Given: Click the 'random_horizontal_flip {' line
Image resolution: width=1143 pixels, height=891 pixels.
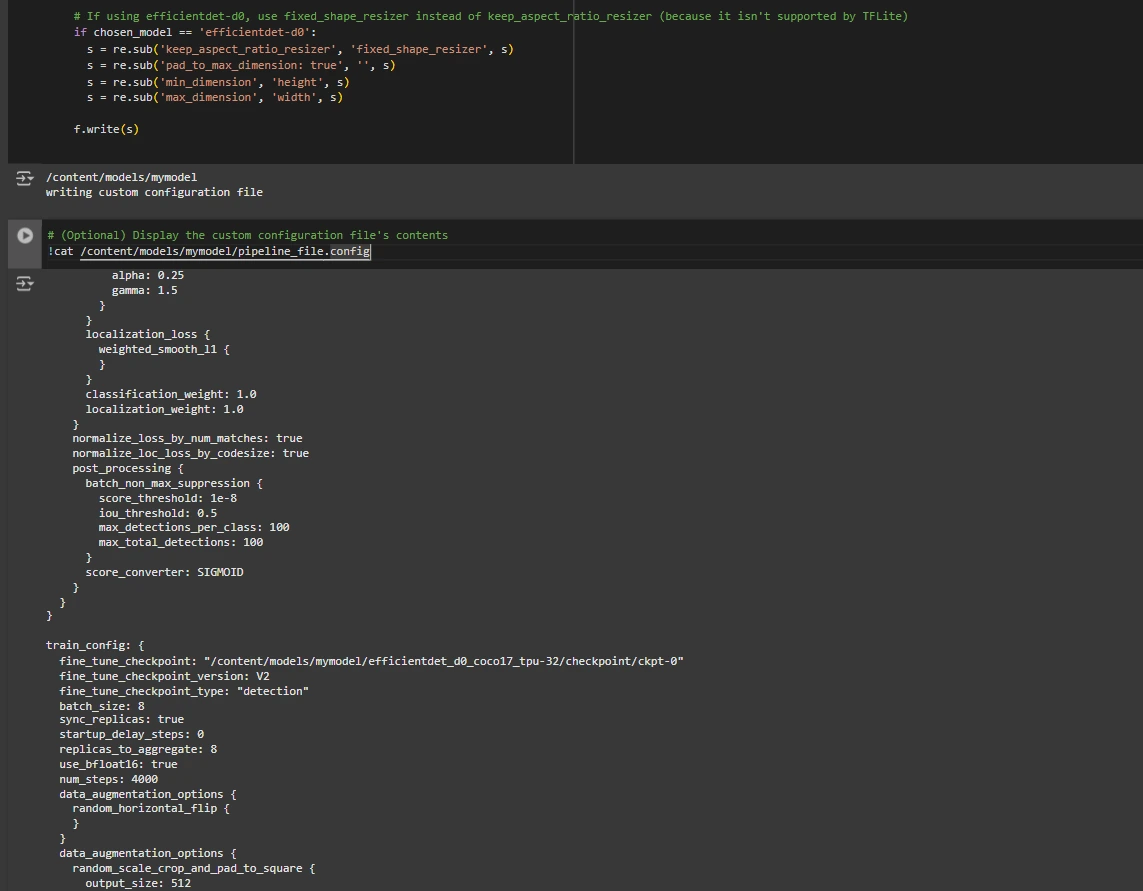Looking at the screenshot, I should [151, 809].
